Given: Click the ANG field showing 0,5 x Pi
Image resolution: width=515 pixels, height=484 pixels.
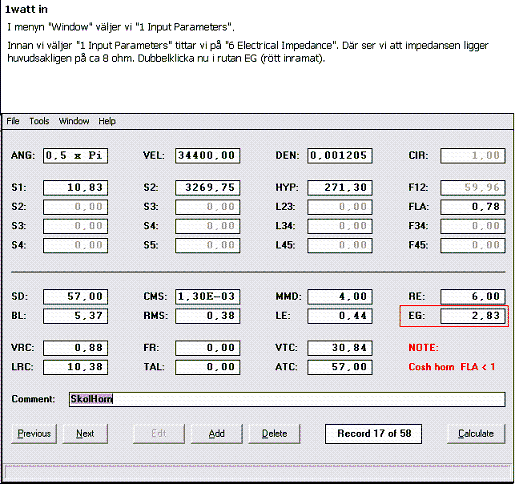Looking at the screenshot, I should tap(75, 156).
